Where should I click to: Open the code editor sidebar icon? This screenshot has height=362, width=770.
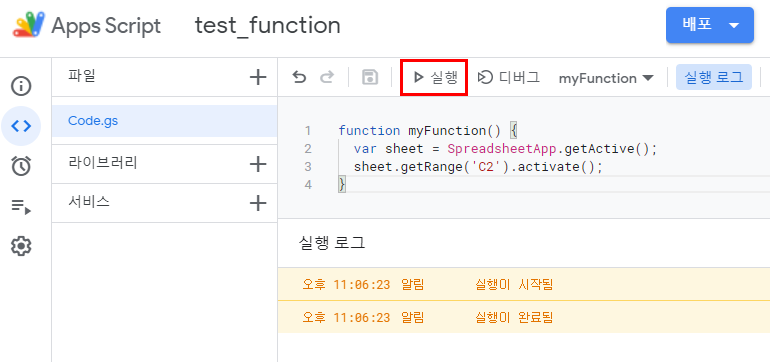coord(21,126)
